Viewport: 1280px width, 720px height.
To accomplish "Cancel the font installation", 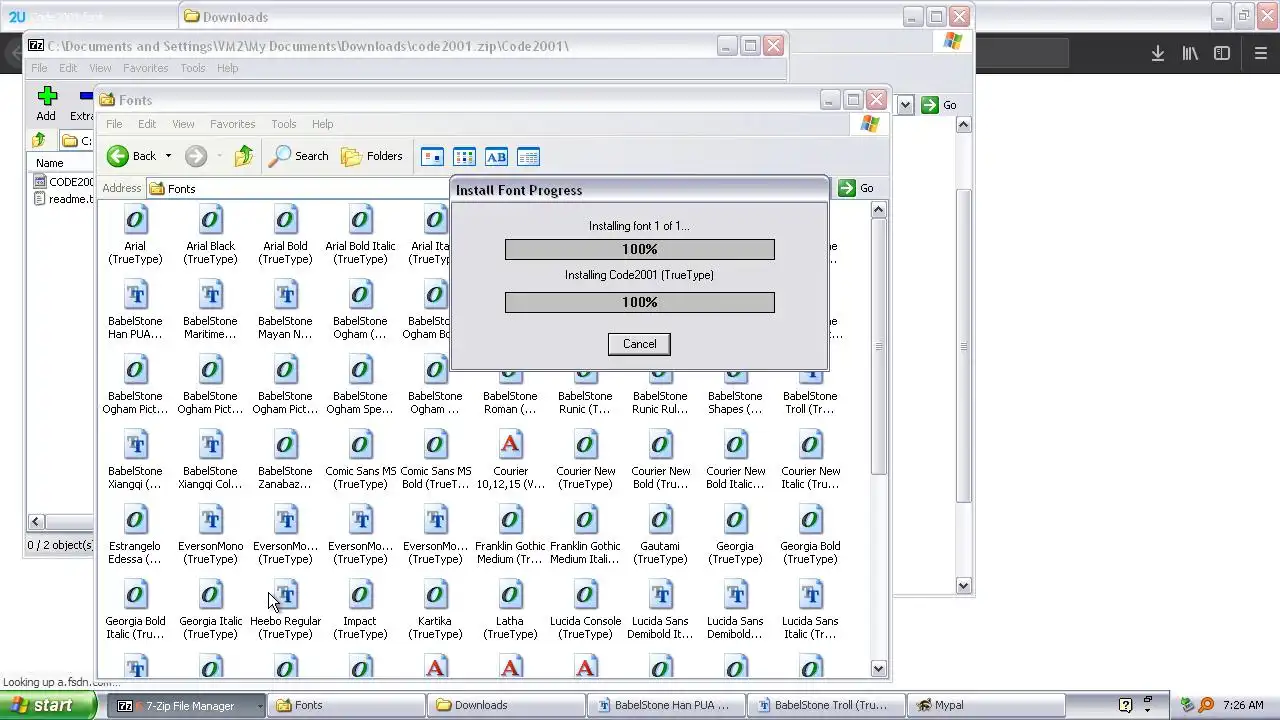I will [639, 344].
